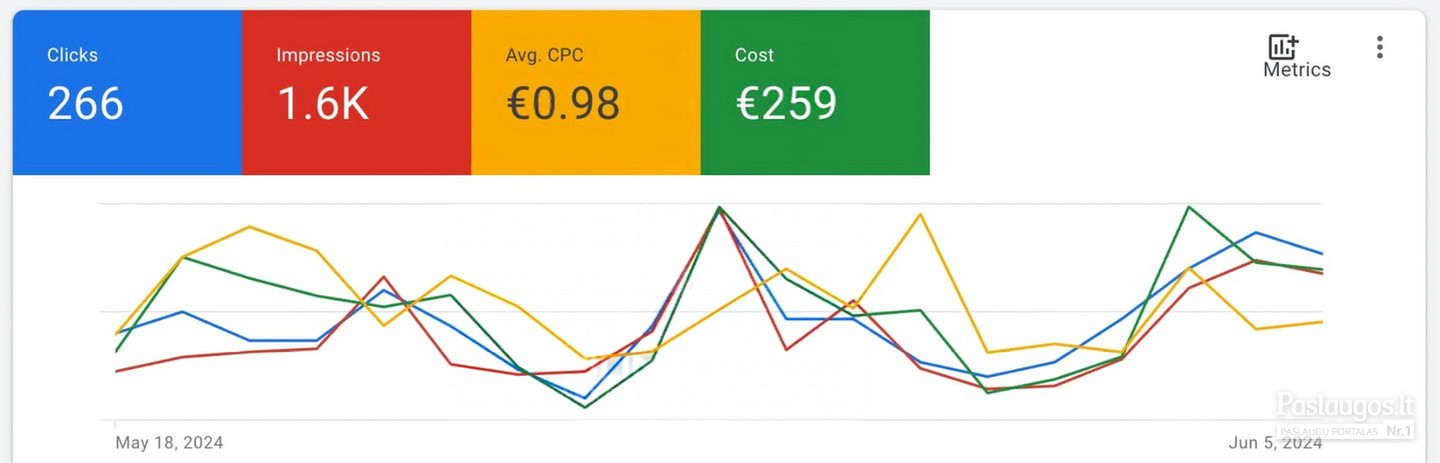The image size is (1440, 463).
Task: Select the blue Clicks metric tile
Action: point(127,92)
